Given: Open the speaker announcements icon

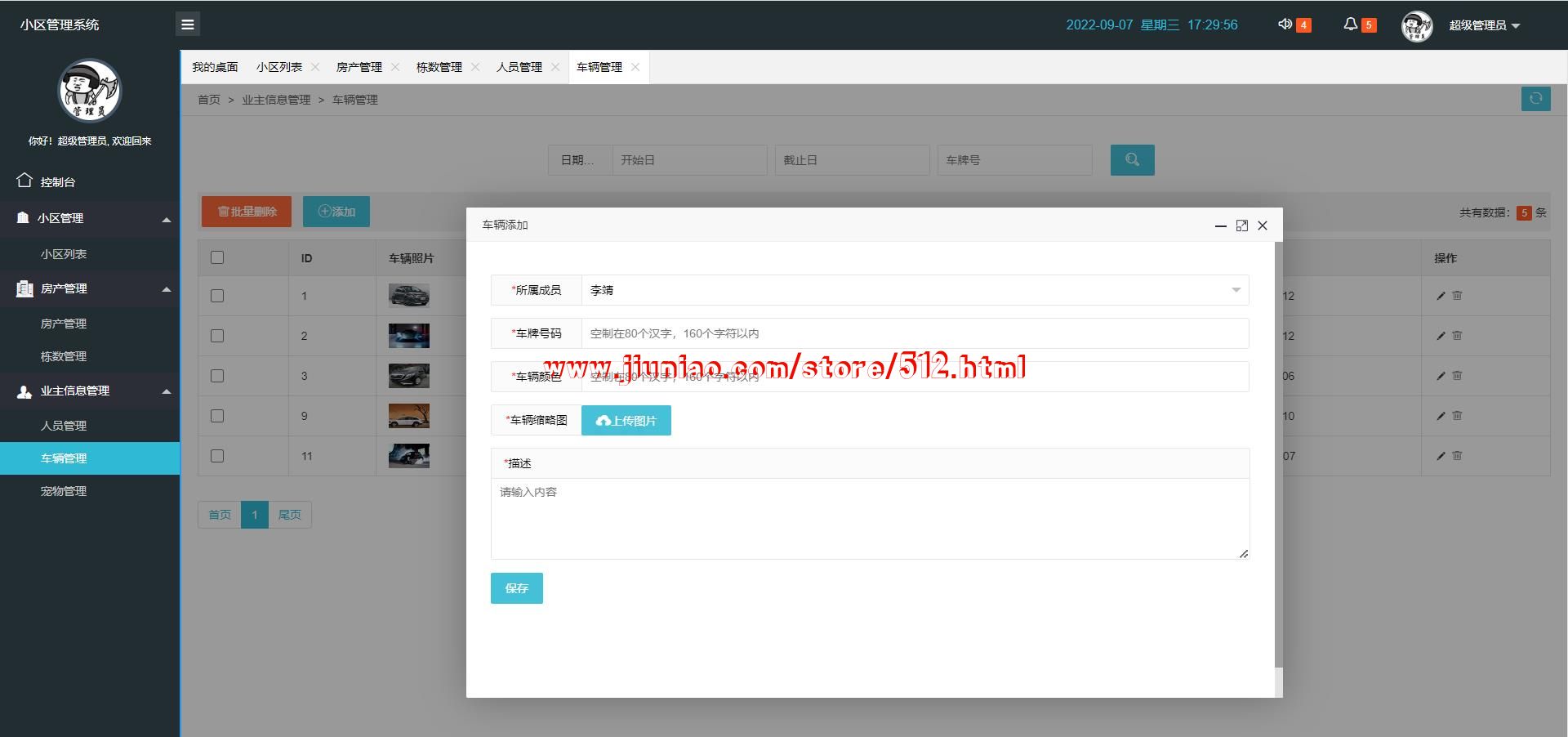Looking at the screenshot, I should pyautogui.click(x=1285, y=25).
